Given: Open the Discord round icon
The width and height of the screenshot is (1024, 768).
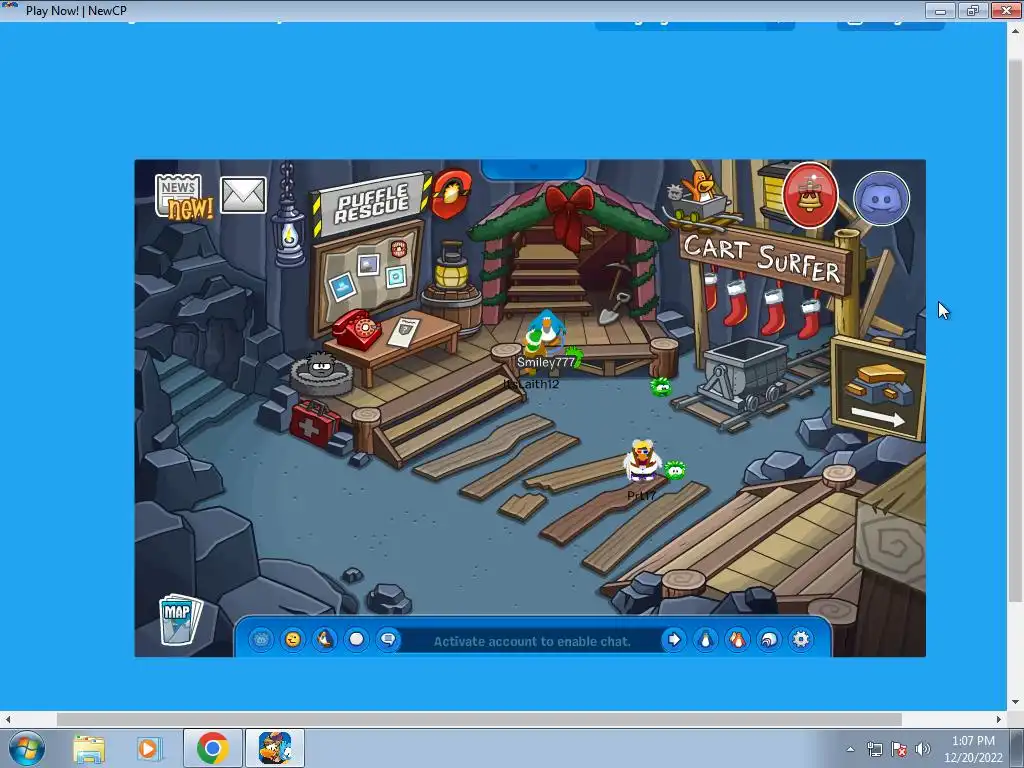Looking at the screenshot, I should 881,198.
